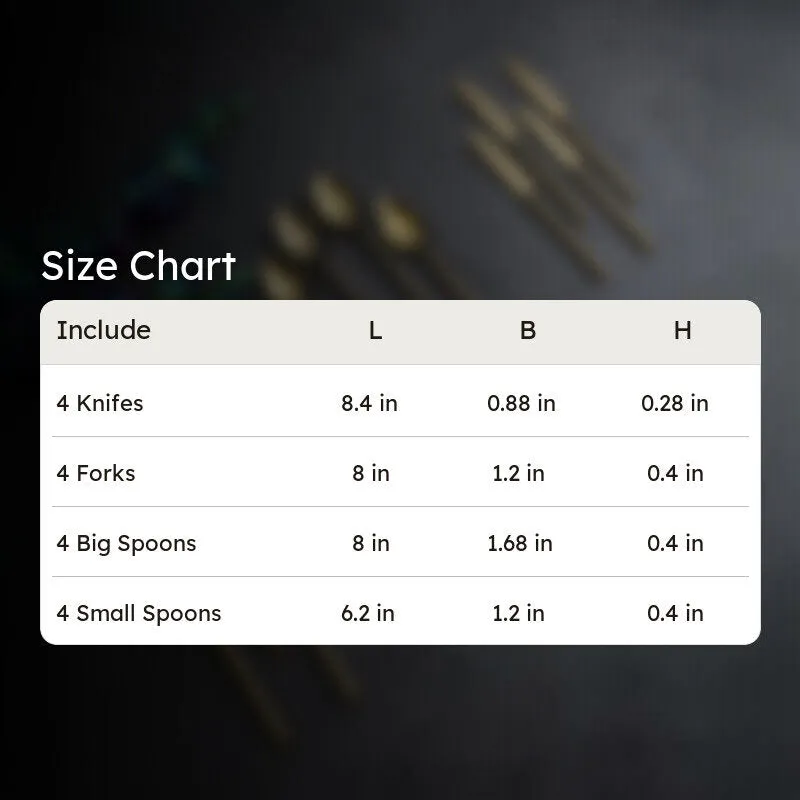
Task: Click the 6.2 in Small Spoons length
Action: (368, 613)
